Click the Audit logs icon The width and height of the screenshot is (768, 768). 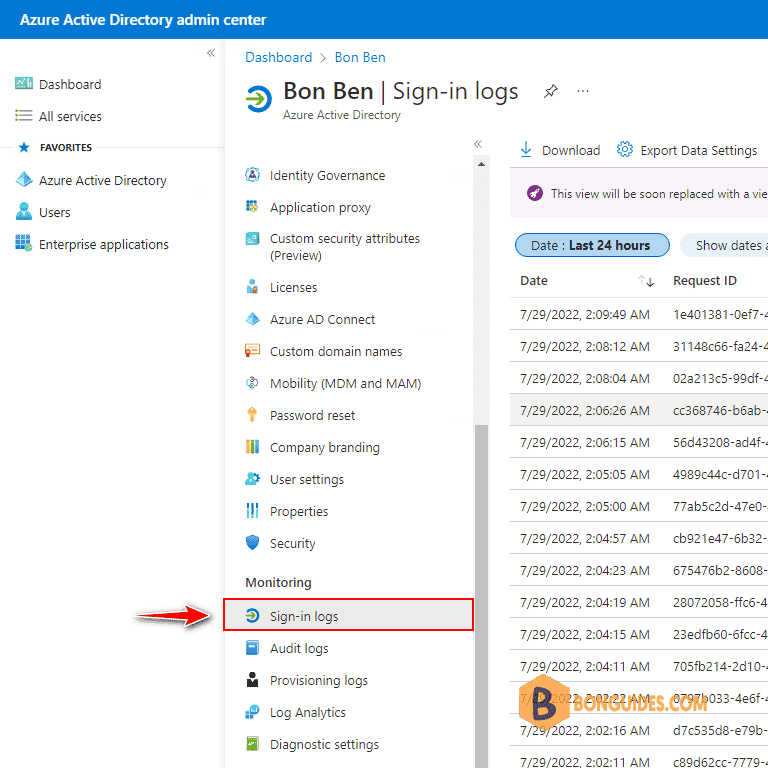(252, 648)
